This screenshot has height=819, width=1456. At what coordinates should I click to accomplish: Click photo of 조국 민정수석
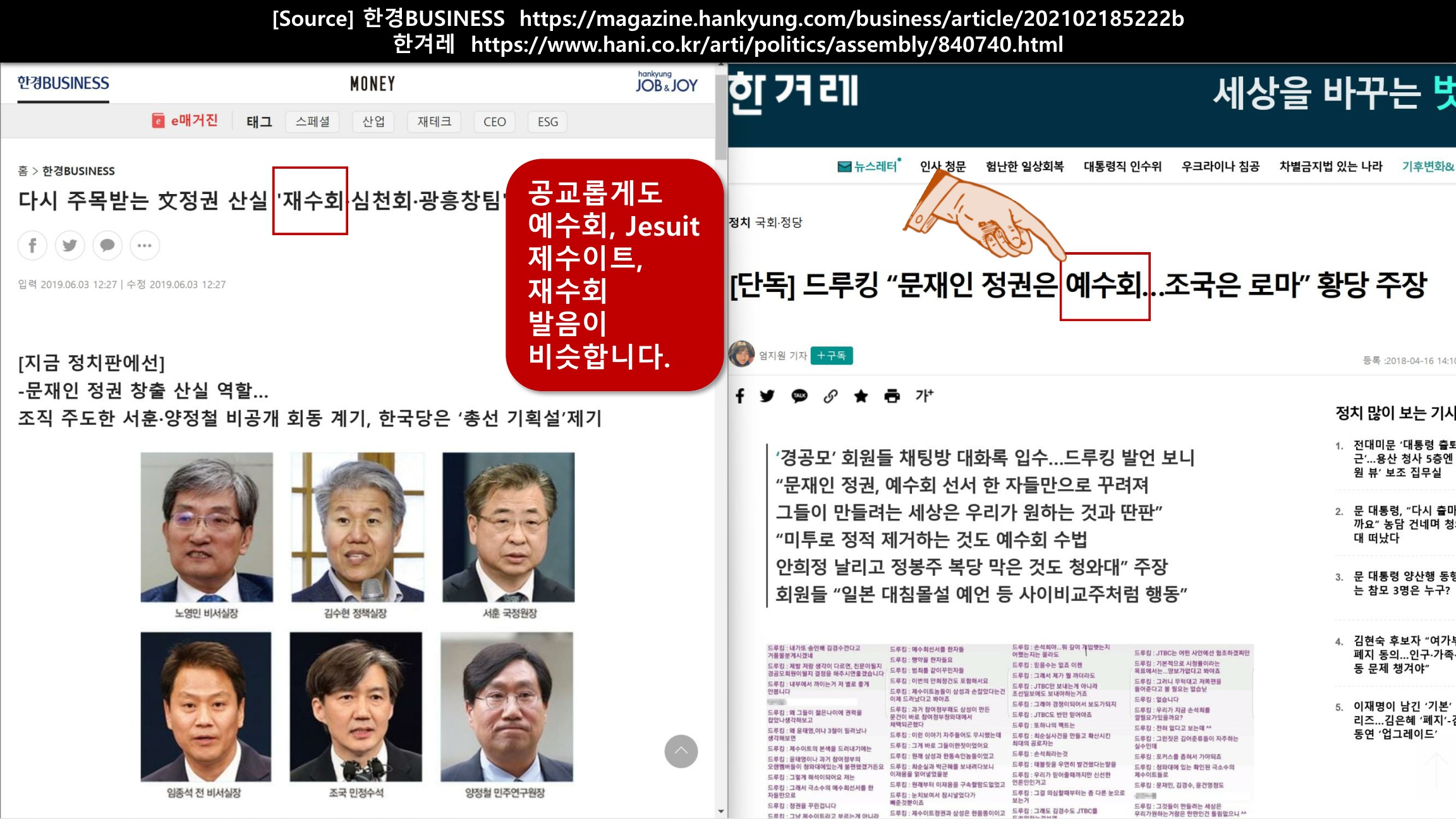[356, 707]
